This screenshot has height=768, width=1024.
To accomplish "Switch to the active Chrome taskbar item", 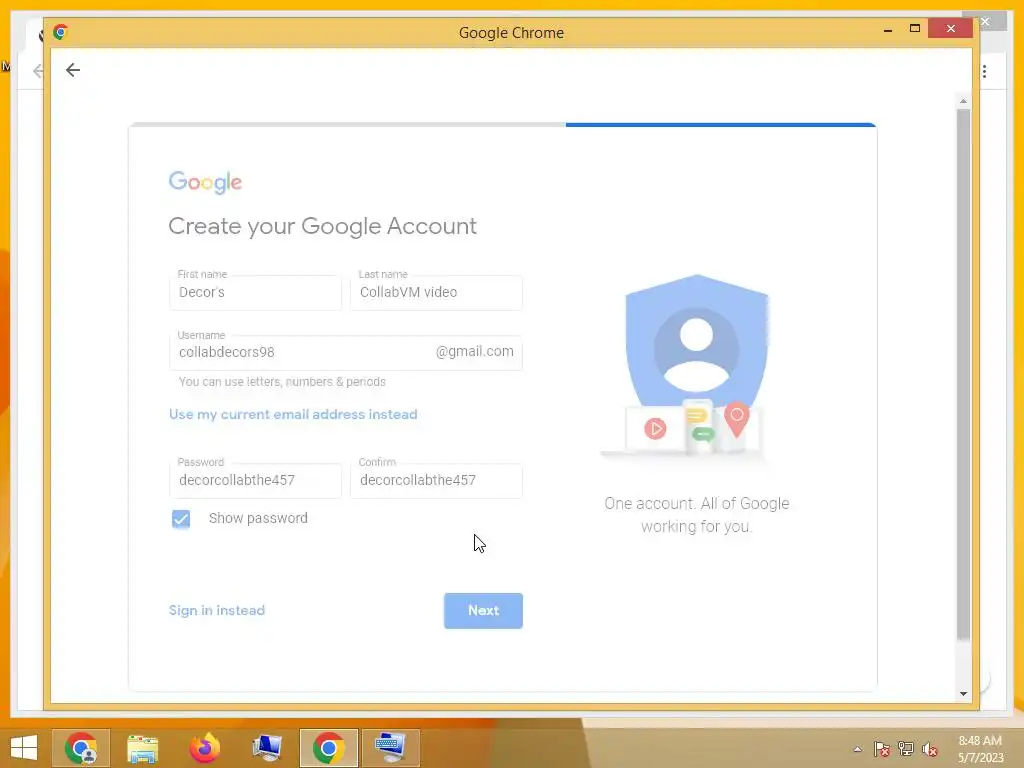I will point(328,748).
